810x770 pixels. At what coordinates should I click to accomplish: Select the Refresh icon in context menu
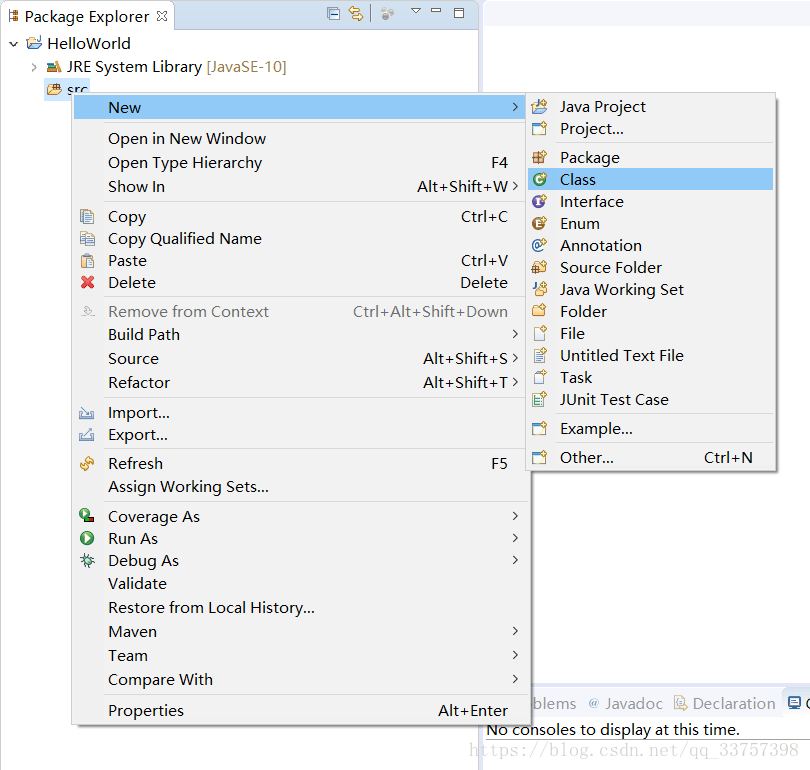click(88, 463)
